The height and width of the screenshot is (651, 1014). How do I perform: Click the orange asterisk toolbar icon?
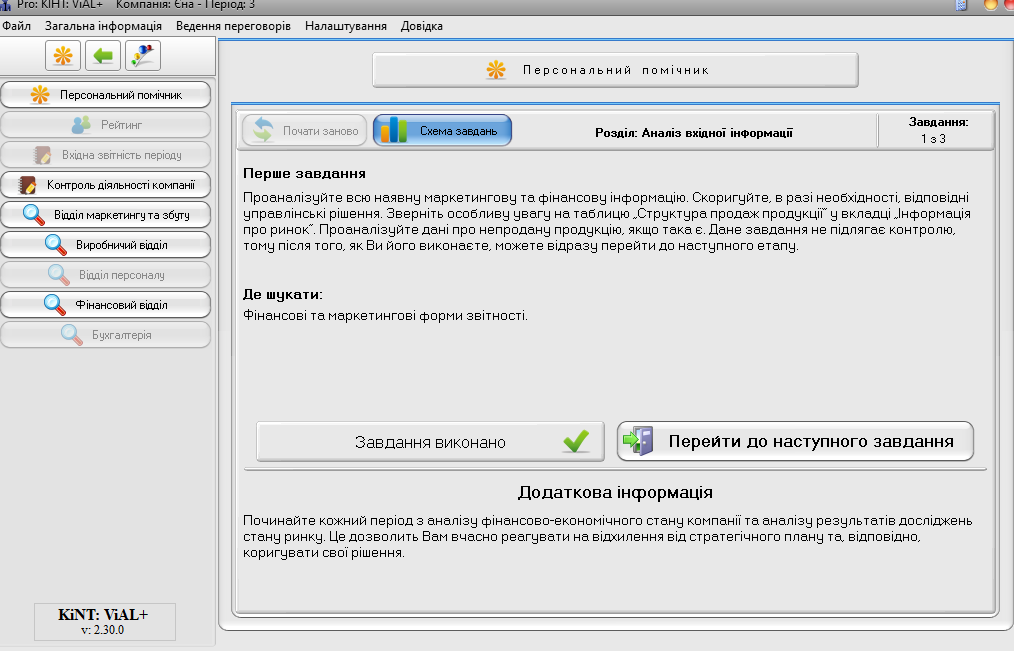(63, 56)
